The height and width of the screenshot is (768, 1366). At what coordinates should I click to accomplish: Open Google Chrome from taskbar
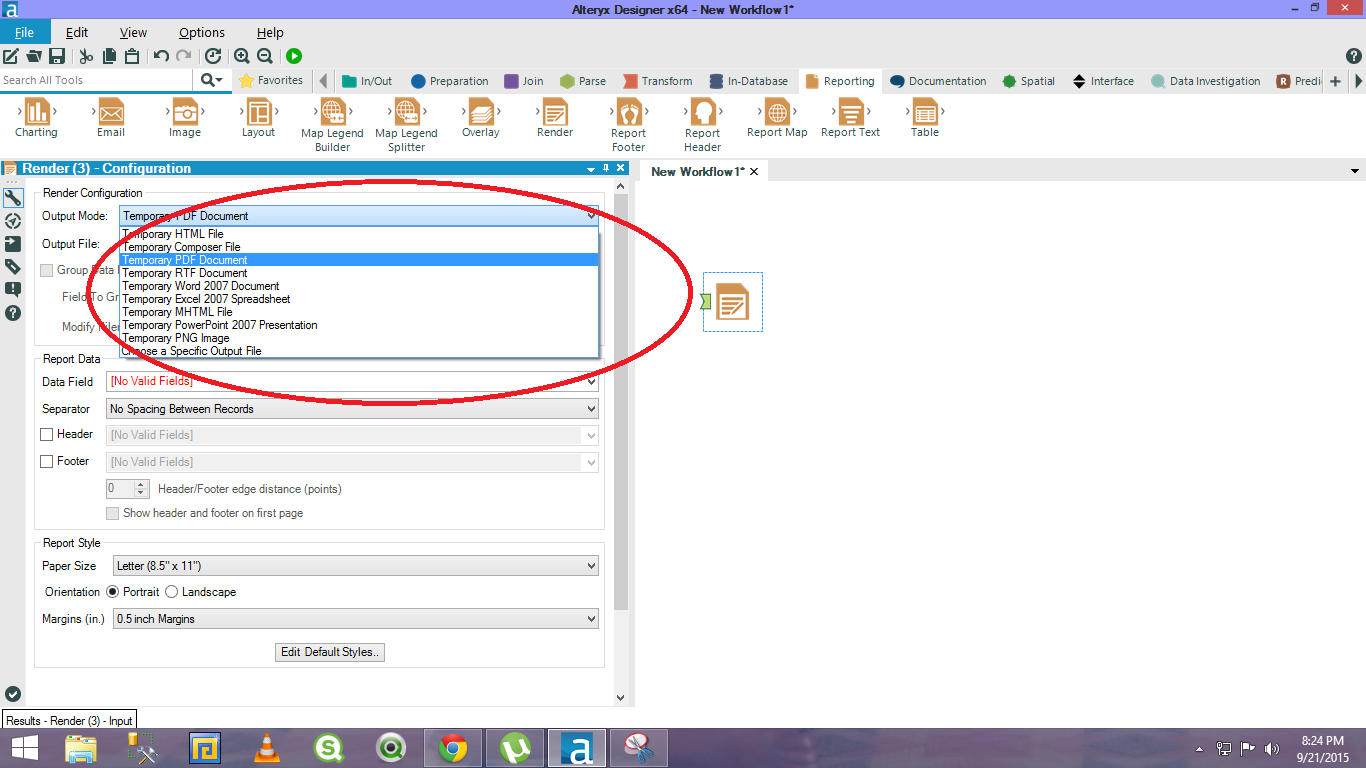(453, 748)
